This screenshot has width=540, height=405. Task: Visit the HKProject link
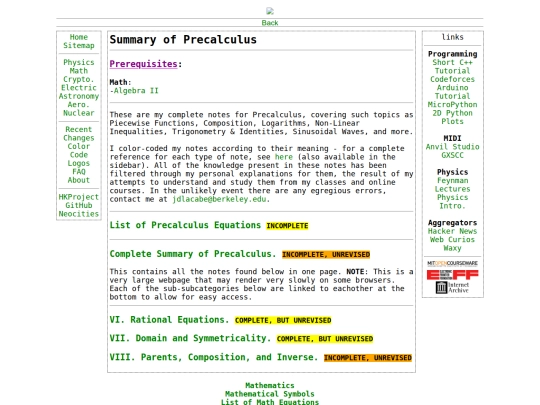[x=79, y=197]
